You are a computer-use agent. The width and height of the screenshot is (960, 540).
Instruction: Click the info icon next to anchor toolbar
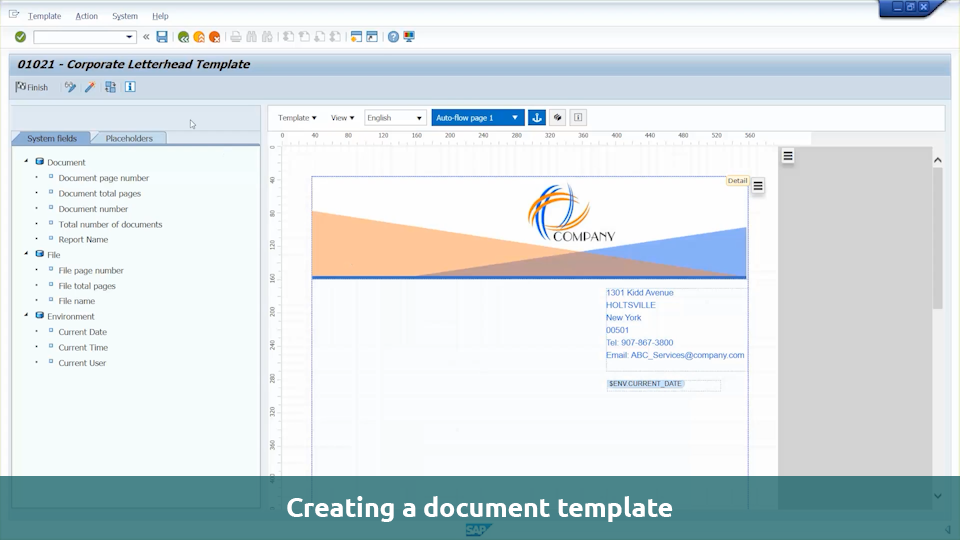click(x=578, y=118)
